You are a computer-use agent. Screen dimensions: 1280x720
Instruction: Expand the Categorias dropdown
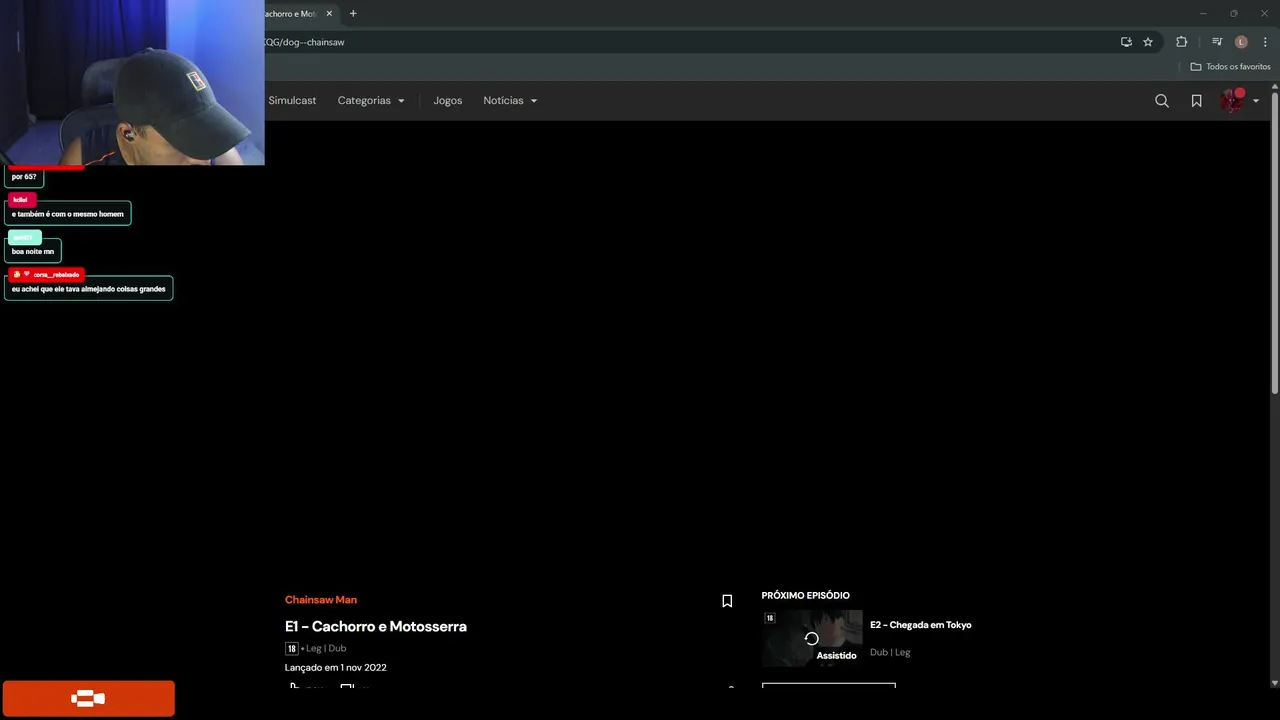coord(371,101)
